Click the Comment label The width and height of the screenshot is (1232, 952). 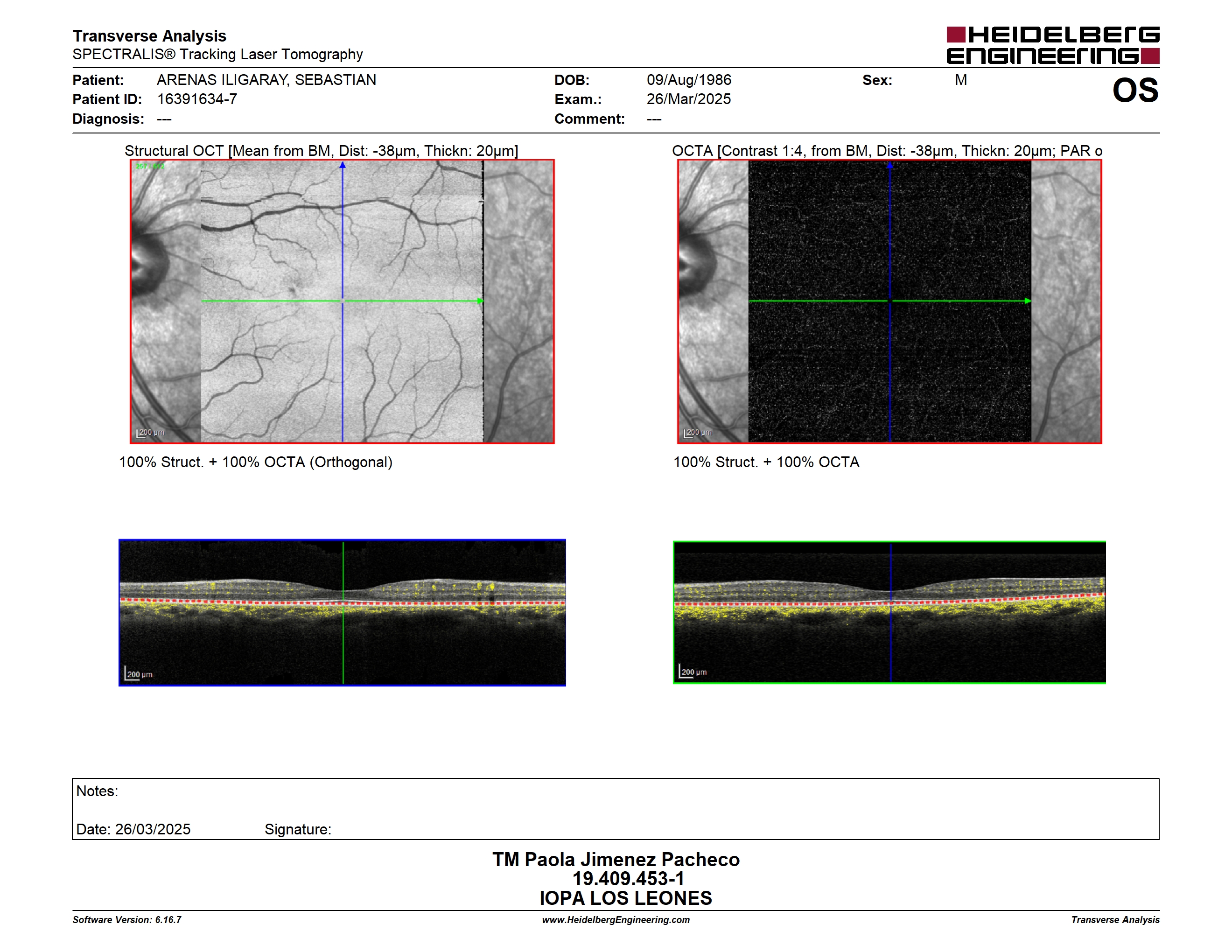[x=589, y=119]
